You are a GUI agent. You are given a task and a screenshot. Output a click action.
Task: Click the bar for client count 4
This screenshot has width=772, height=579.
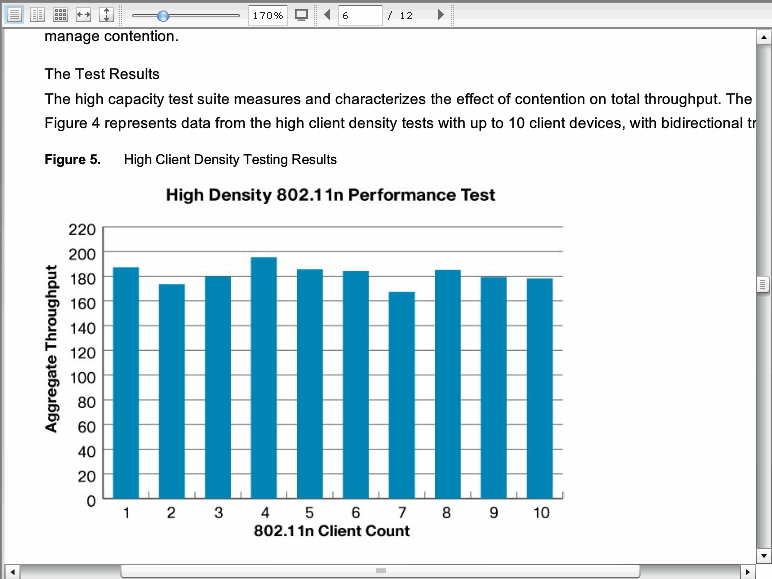264,378
